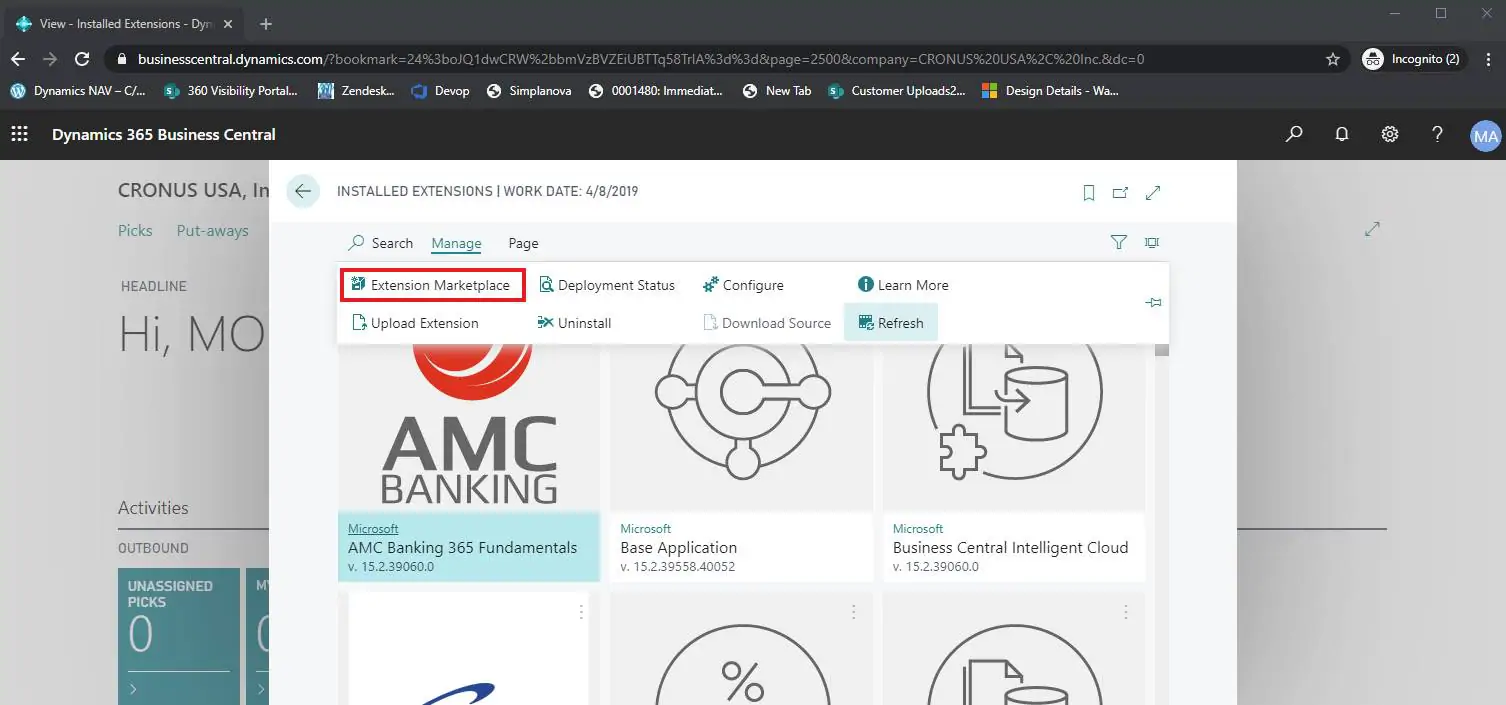The height and width of the screenshot is (705, 1506).
Task: Open the Put-aways link
Action: pos(212,230)
